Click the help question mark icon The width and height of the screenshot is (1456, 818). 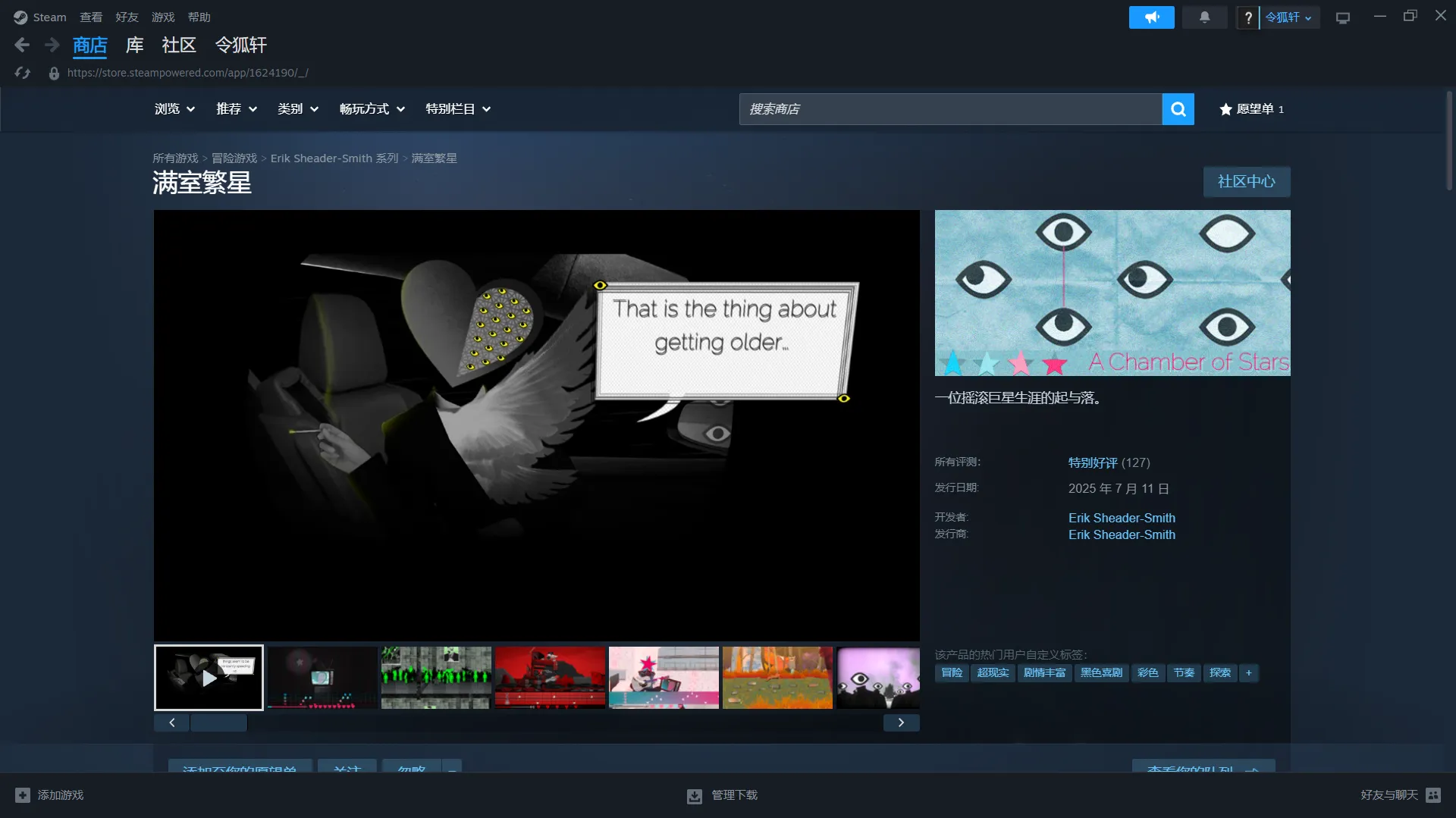pyautogui.click(x=1247, y=17)
